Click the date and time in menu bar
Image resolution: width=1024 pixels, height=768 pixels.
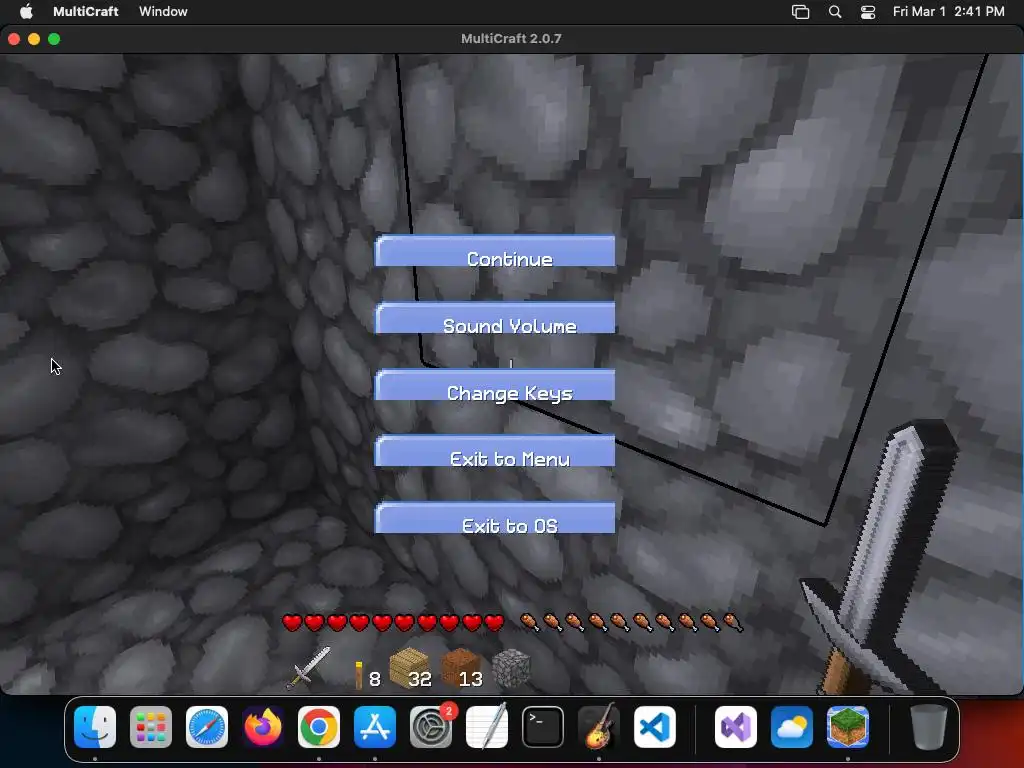[x=948, y=11]
